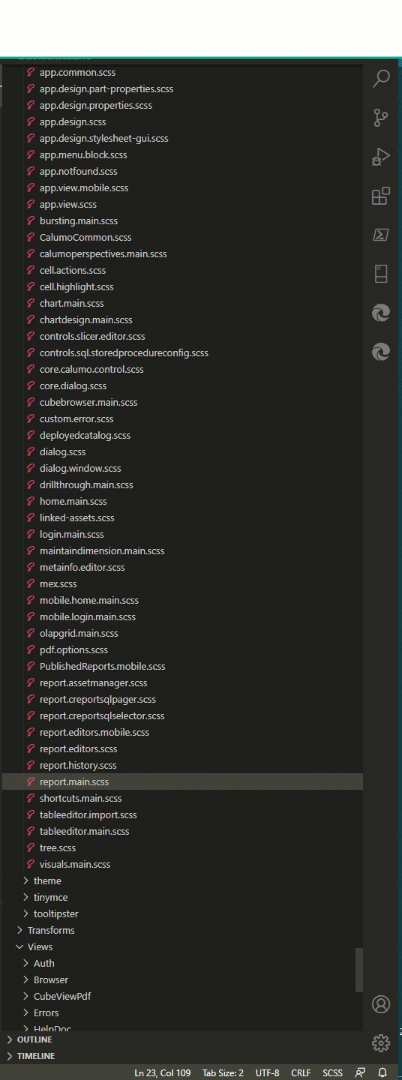Change the CRLF end-of-line sequence
The image size is (402, 1080).
coord(301,1072)
